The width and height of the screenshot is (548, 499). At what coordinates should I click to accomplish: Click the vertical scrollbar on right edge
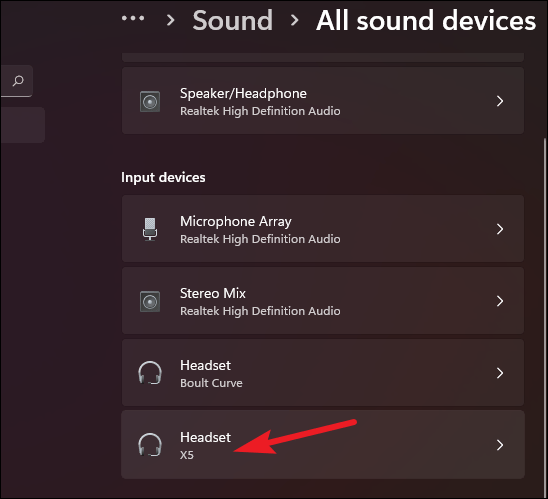point(545,314)
